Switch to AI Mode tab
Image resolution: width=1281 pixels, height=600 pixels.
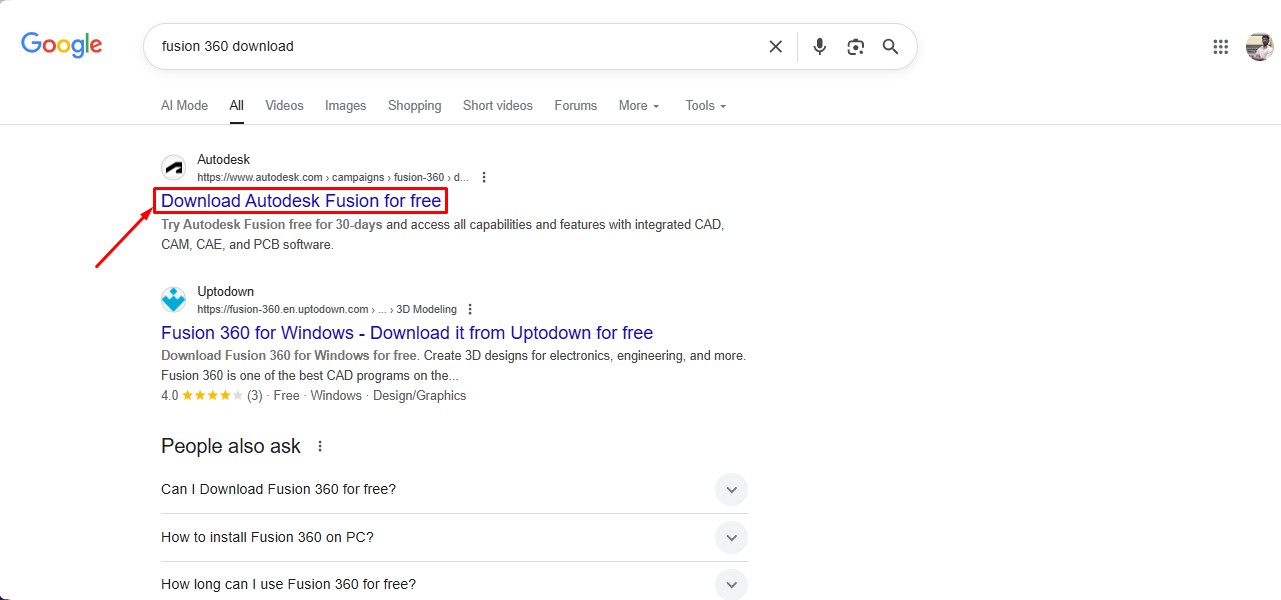tap(185, 106)
